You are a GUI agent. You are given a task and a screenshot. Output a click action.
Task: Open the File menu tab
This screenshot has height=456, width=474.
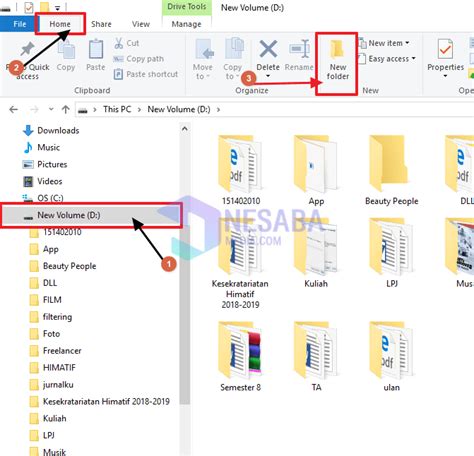pos(19,24)
